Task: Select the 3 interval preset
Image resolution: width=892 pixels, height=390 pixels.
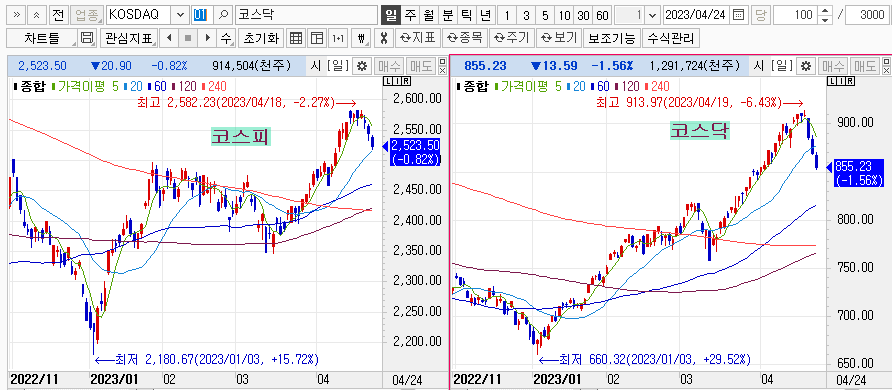Action: [526, 15]
